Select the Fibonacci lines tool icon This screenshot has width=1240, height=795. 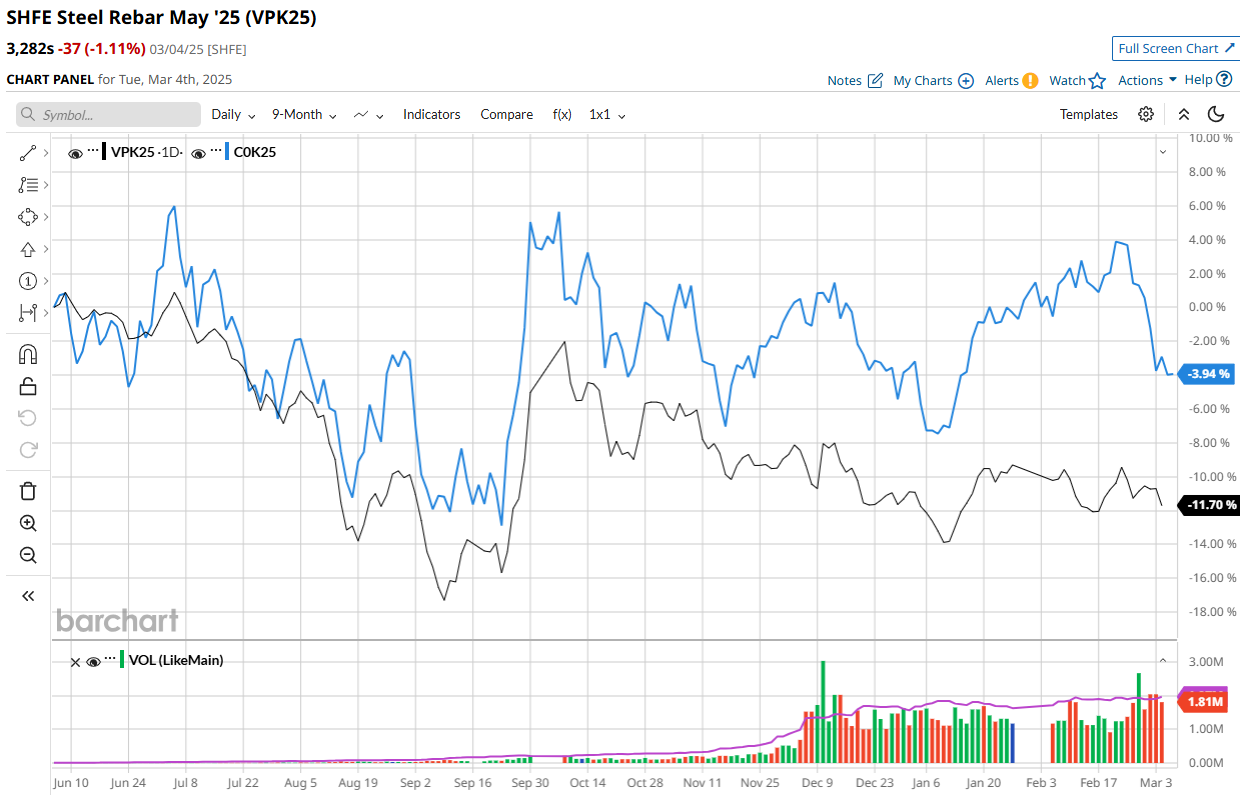pos(28,185)
